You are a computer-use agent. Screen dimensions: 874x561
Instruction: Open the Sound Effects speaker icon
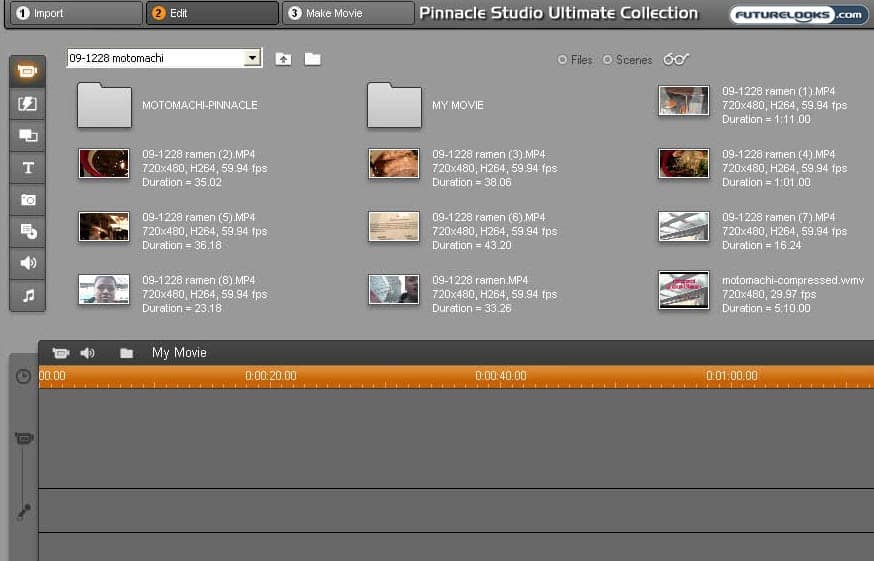28,263
